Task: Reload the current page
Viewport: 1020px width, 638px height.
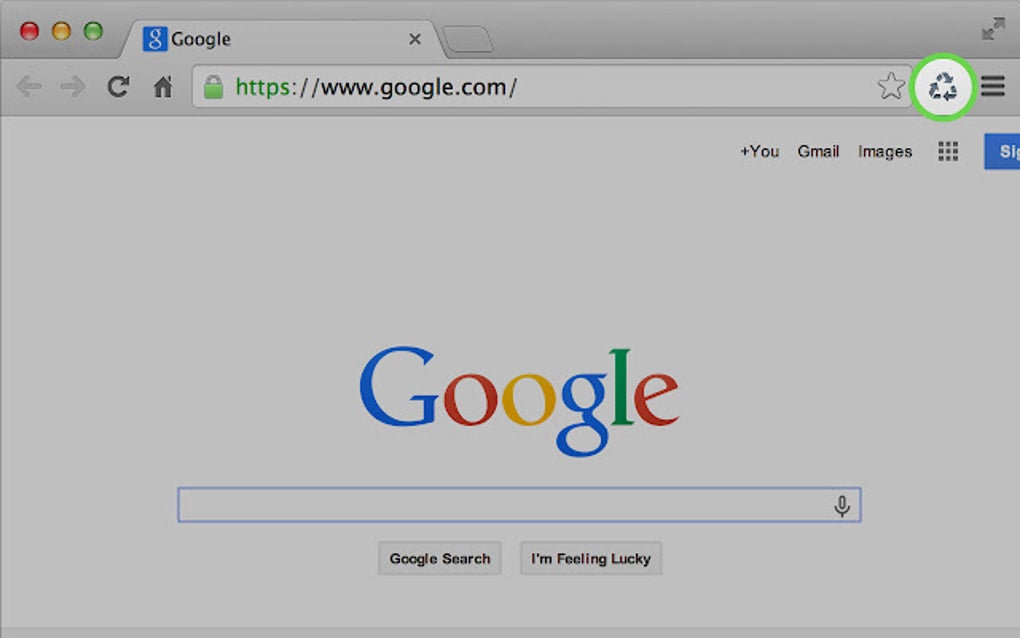Action: tap(118, 86)
